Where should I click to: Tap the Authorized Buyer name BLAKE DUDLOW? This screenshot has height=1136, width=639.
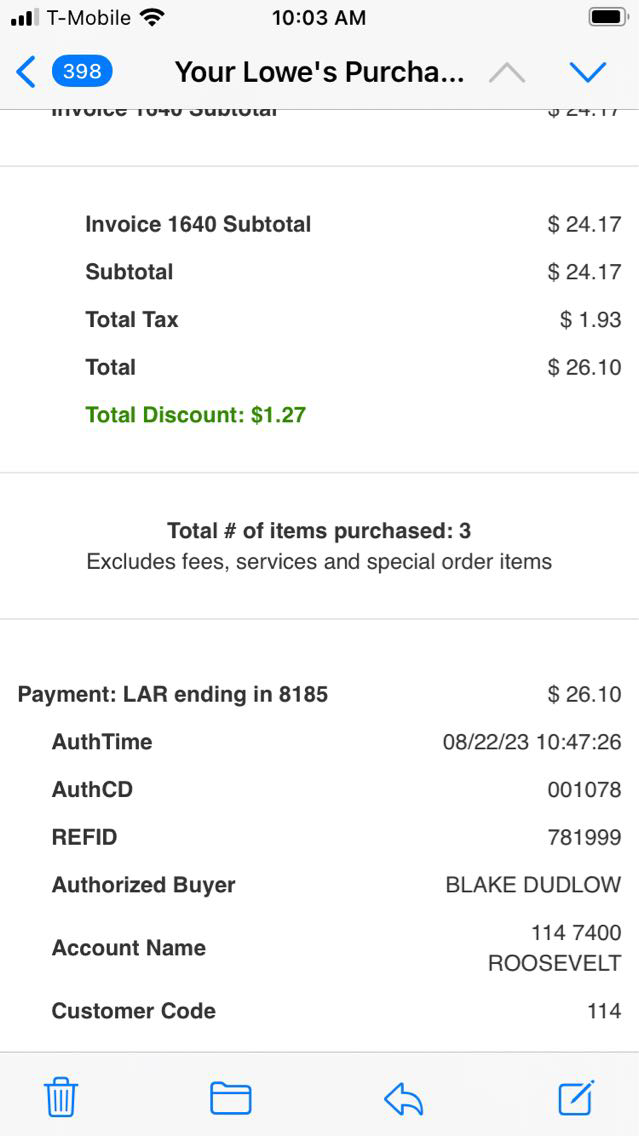pyautogui.click(x=532, y=885)
